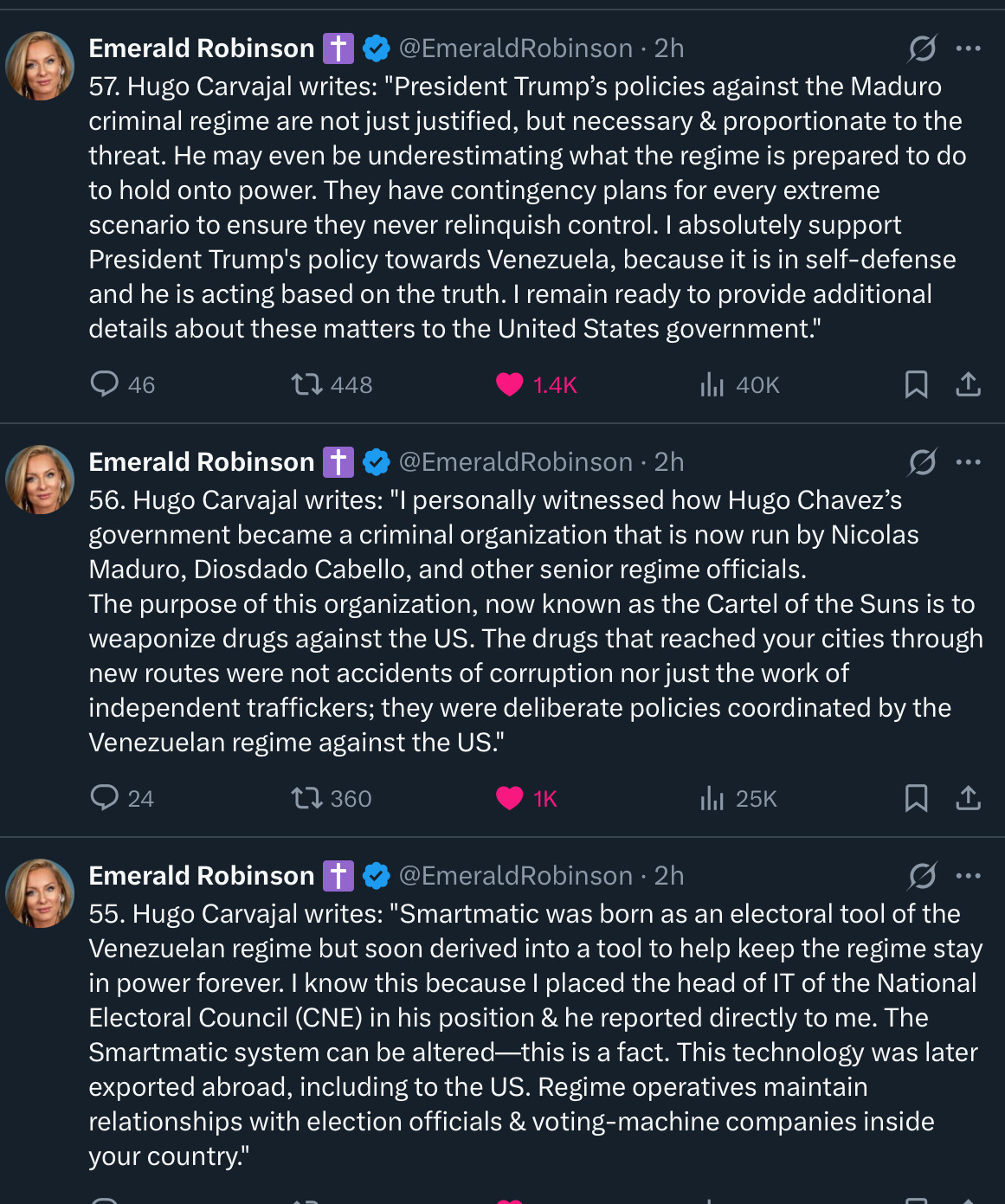1005x1204 pixels.
Task: View analytics for the 25K views tweet
Action: (x=712, y=798)
